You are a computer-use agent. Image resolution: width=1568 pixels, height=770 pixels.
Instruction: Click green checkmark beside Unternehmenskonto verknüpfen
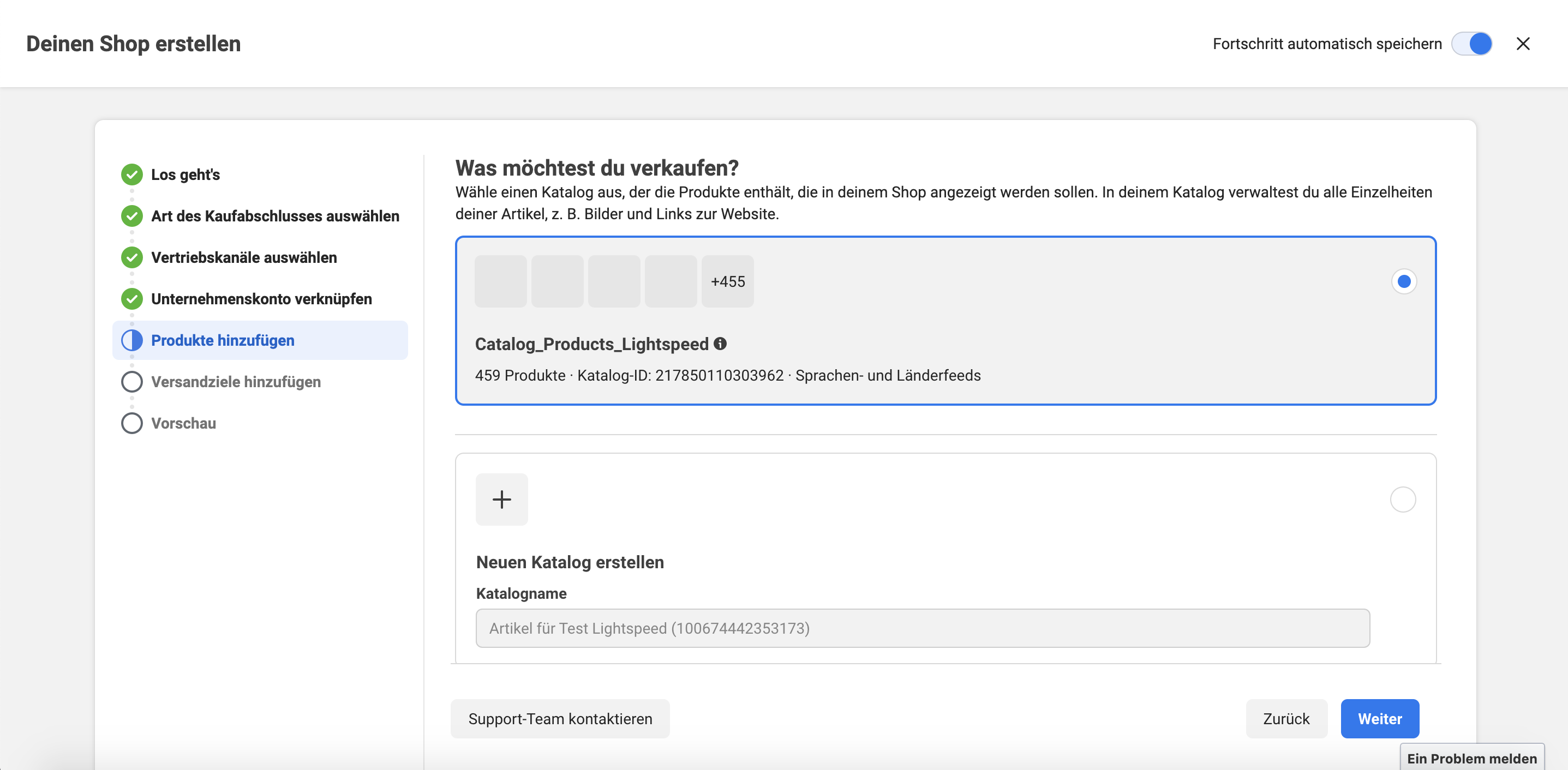131,299
